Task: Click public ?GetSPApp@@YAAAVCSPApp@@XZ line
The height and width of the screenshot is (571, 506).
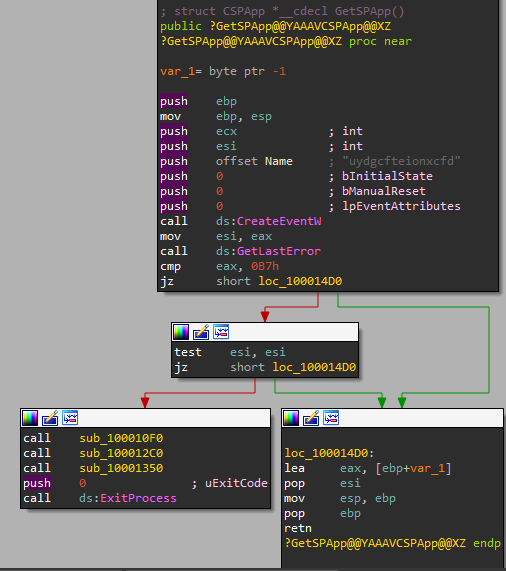Action: tap(275, 26)
